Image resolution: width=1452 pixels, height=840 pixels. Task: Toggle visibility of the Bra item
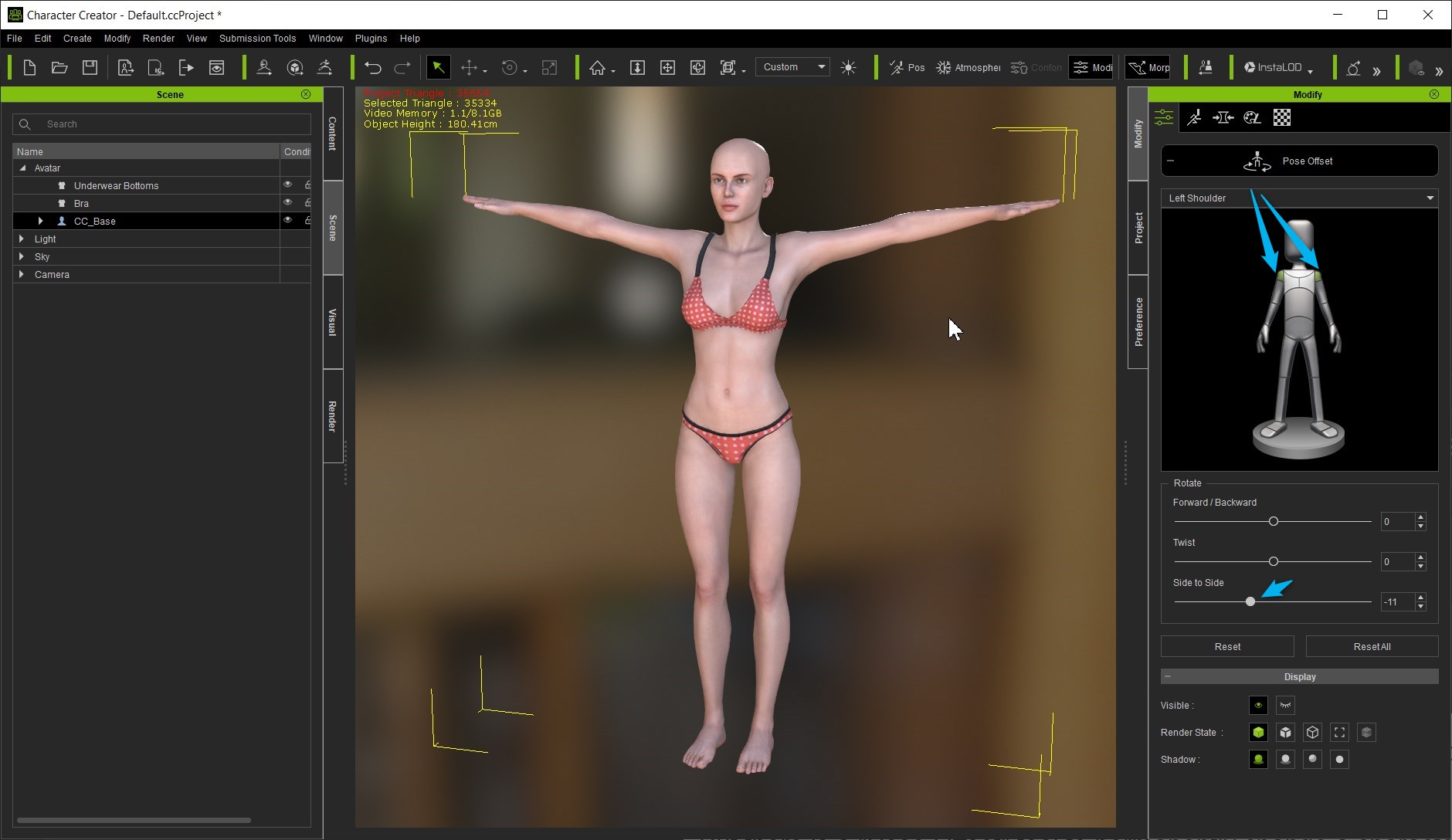pos(287,202)
